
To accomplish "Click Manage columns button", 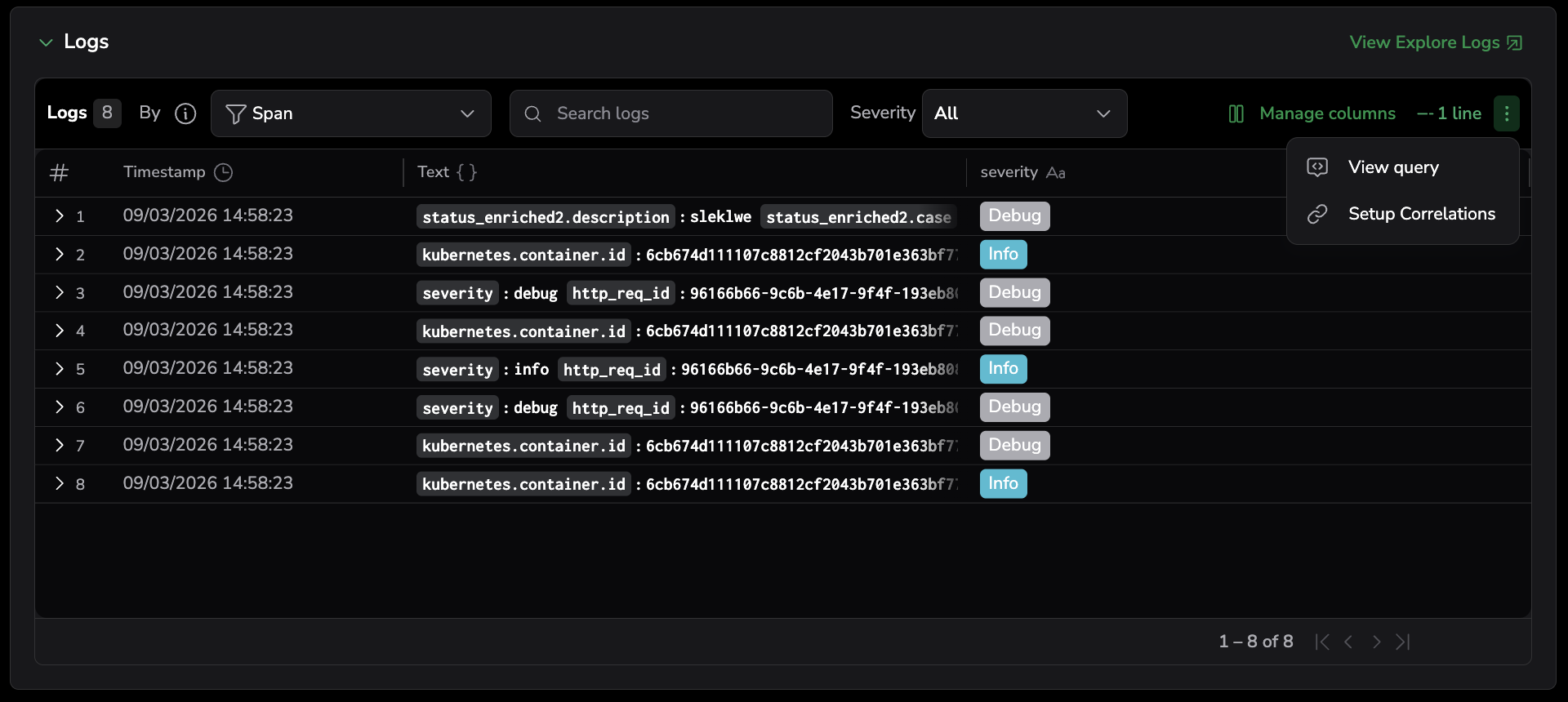I will 1312,113.
